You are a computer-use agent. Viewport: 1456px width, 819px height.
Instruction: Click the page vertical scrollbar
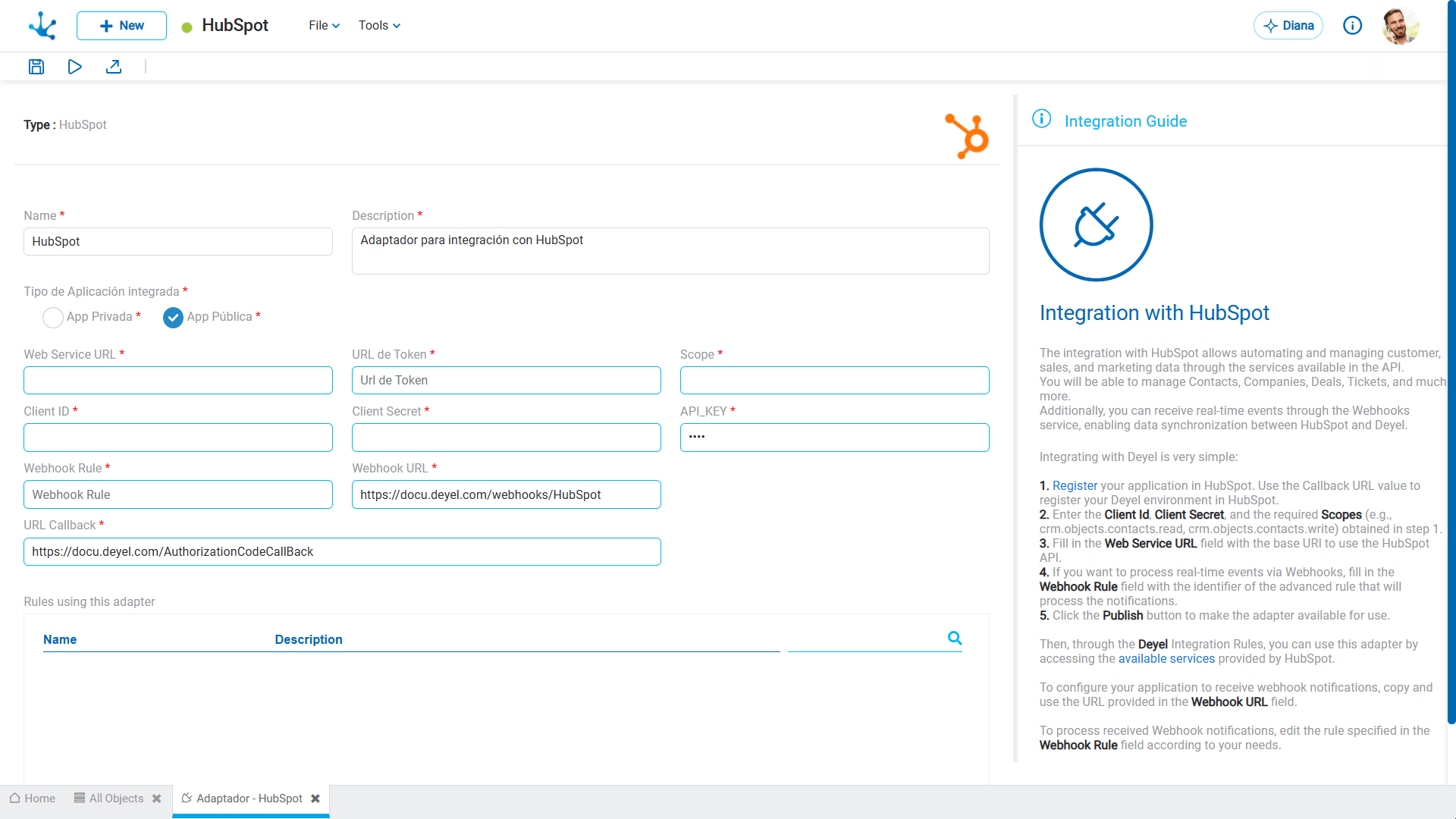1451,364
